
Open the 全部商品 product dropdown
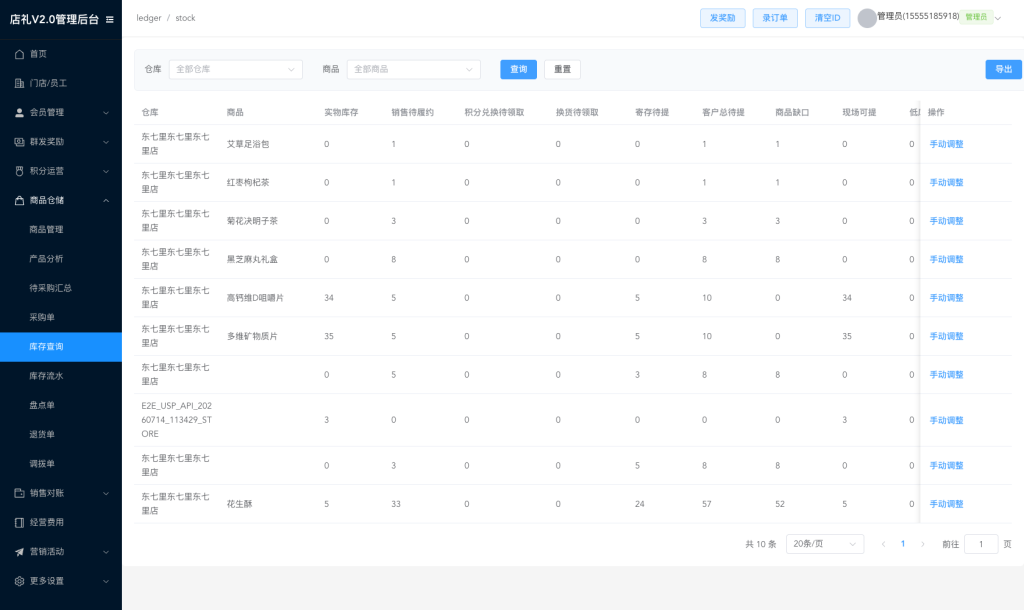tap(414, 69)
